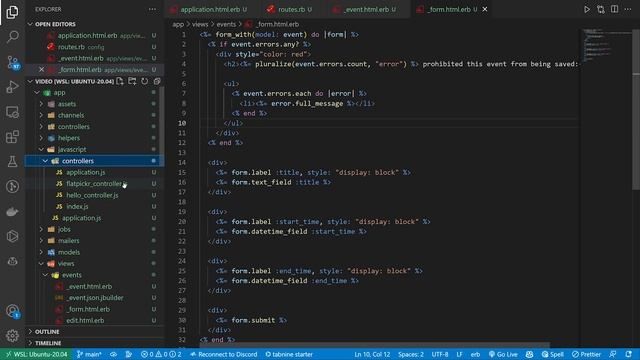Change end of line sequence LF
The image size is (640, 360).
(x=460, y=354)
